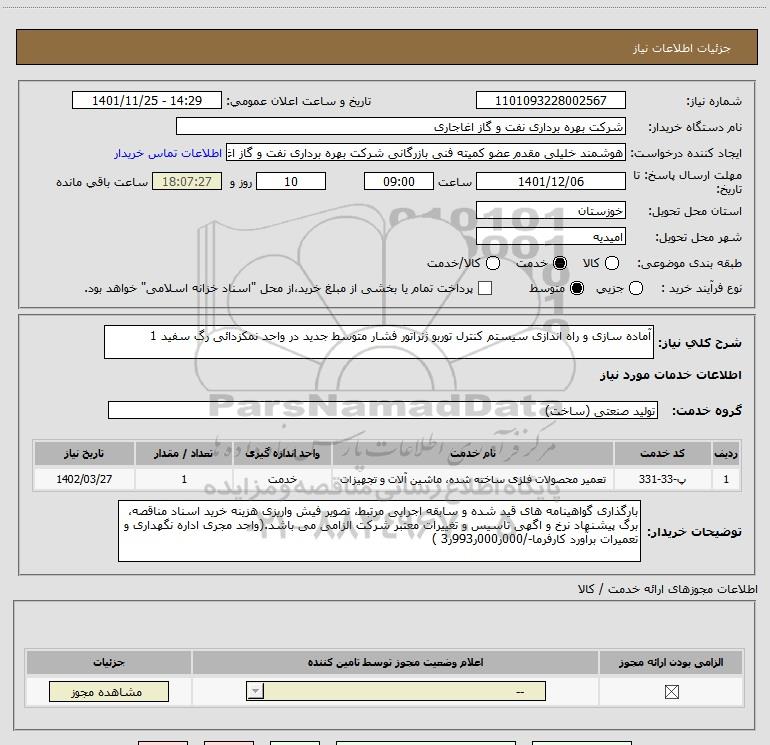Click the general need description box
This screenshot has width=770, height=745.
379,342
